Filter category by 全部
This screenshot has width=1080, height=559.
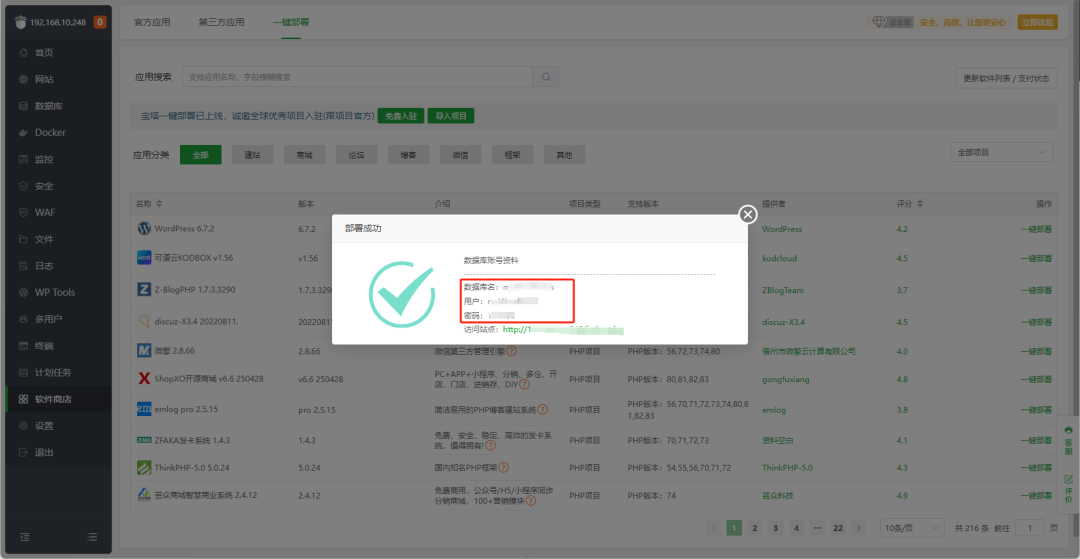coord(200,155)
